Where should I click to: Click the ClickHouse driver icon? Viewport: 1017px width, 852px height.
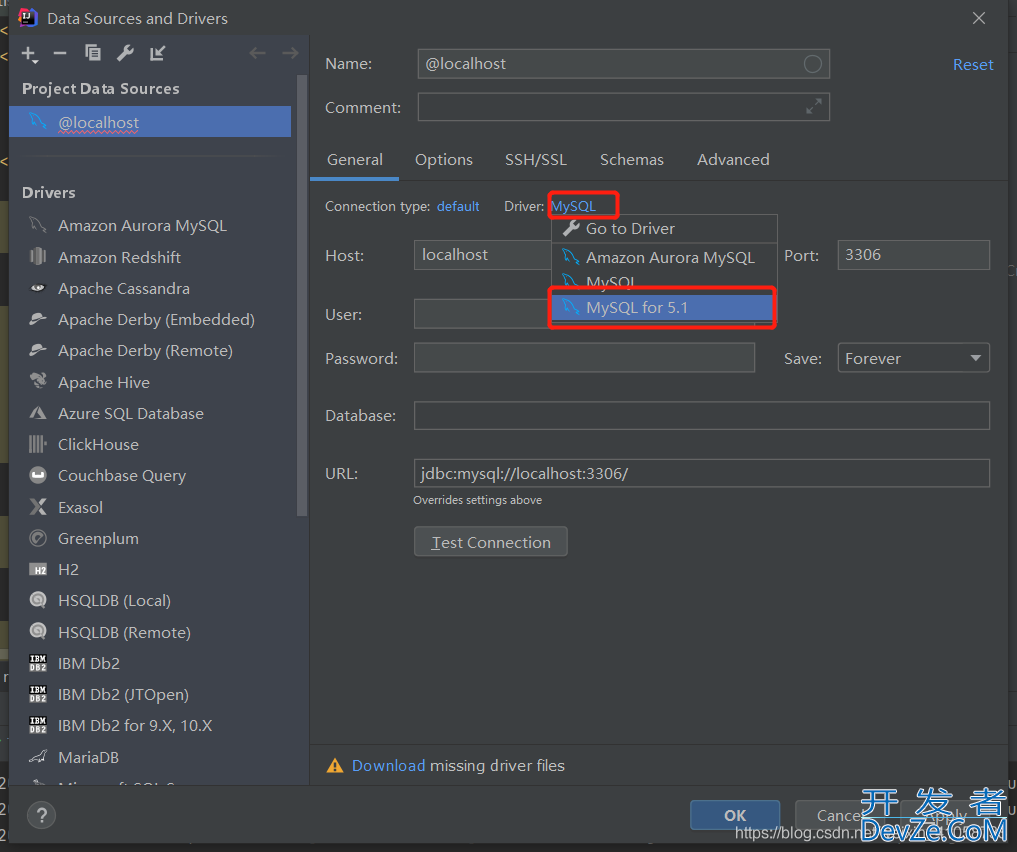(38, 444)
